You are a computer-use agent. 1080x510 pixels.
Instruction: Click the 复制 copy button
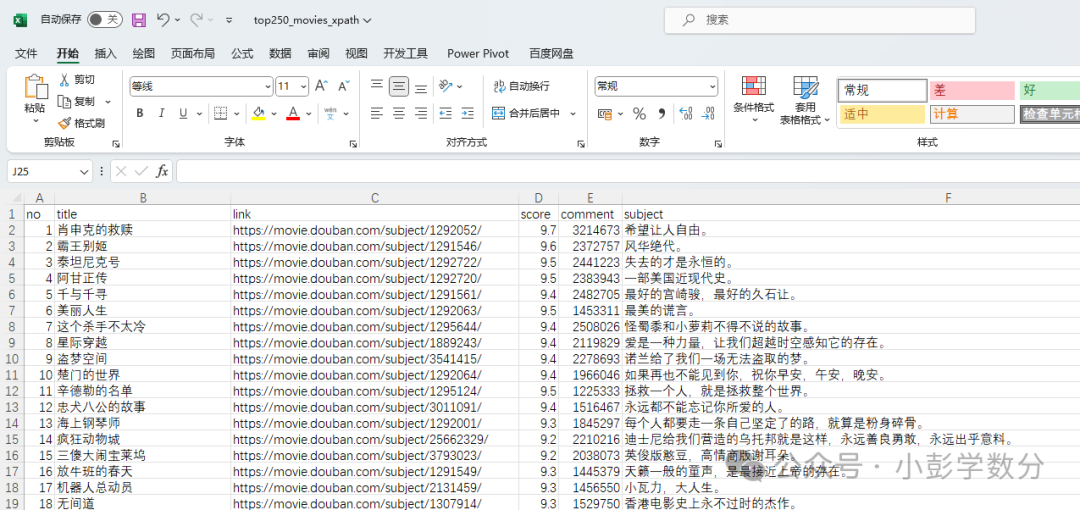77,101
